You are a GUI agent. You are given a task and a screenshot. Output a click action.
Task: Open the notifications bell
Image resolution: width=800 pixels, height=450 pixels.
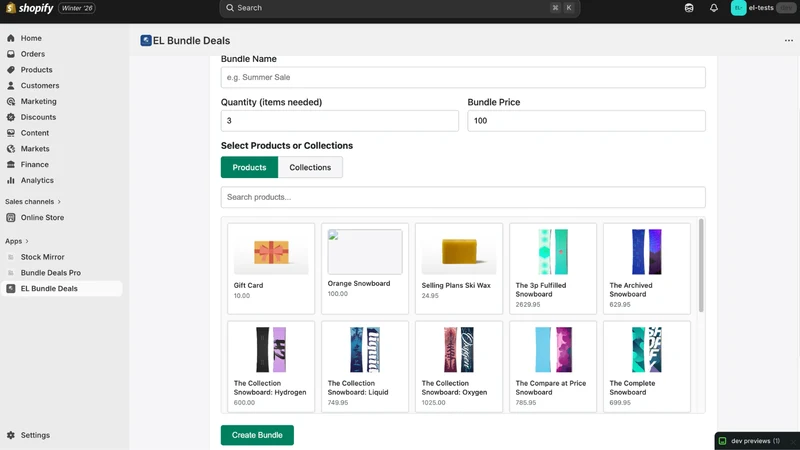coord(714,8)
